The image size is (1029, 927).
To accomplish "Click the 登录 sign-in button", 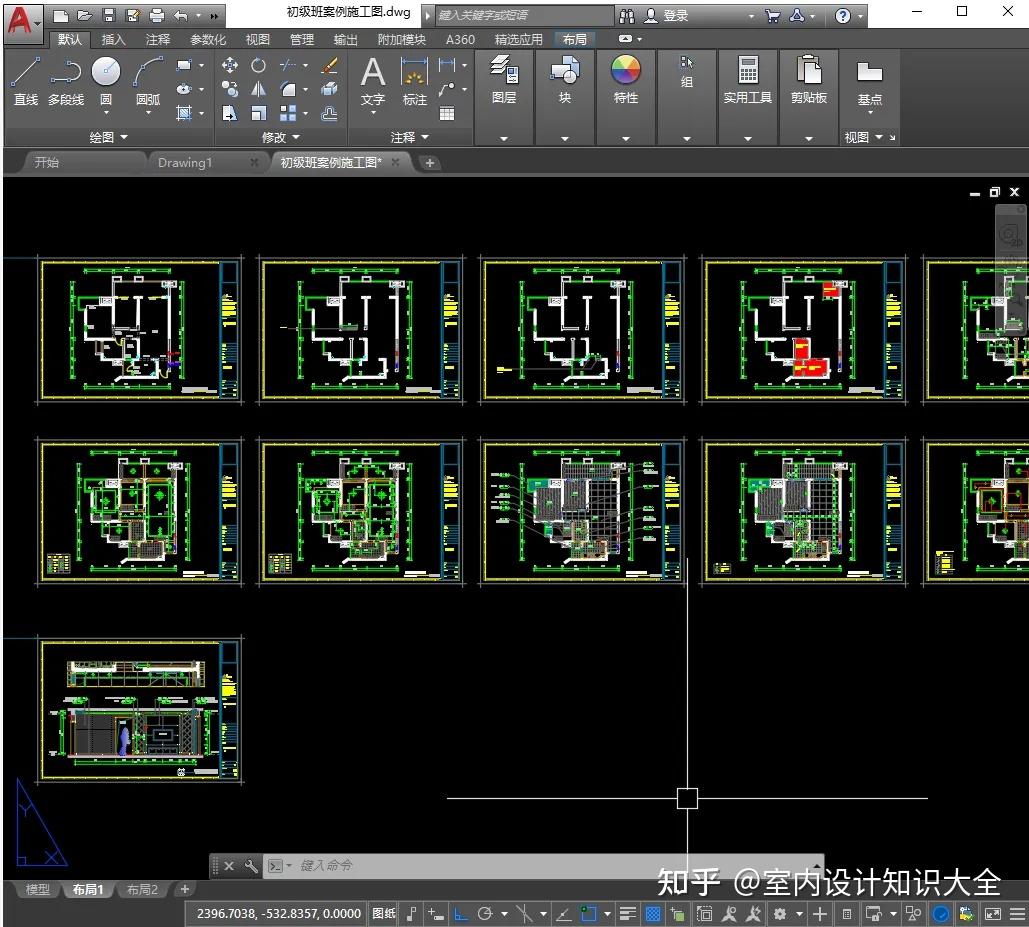I will 676,16.
